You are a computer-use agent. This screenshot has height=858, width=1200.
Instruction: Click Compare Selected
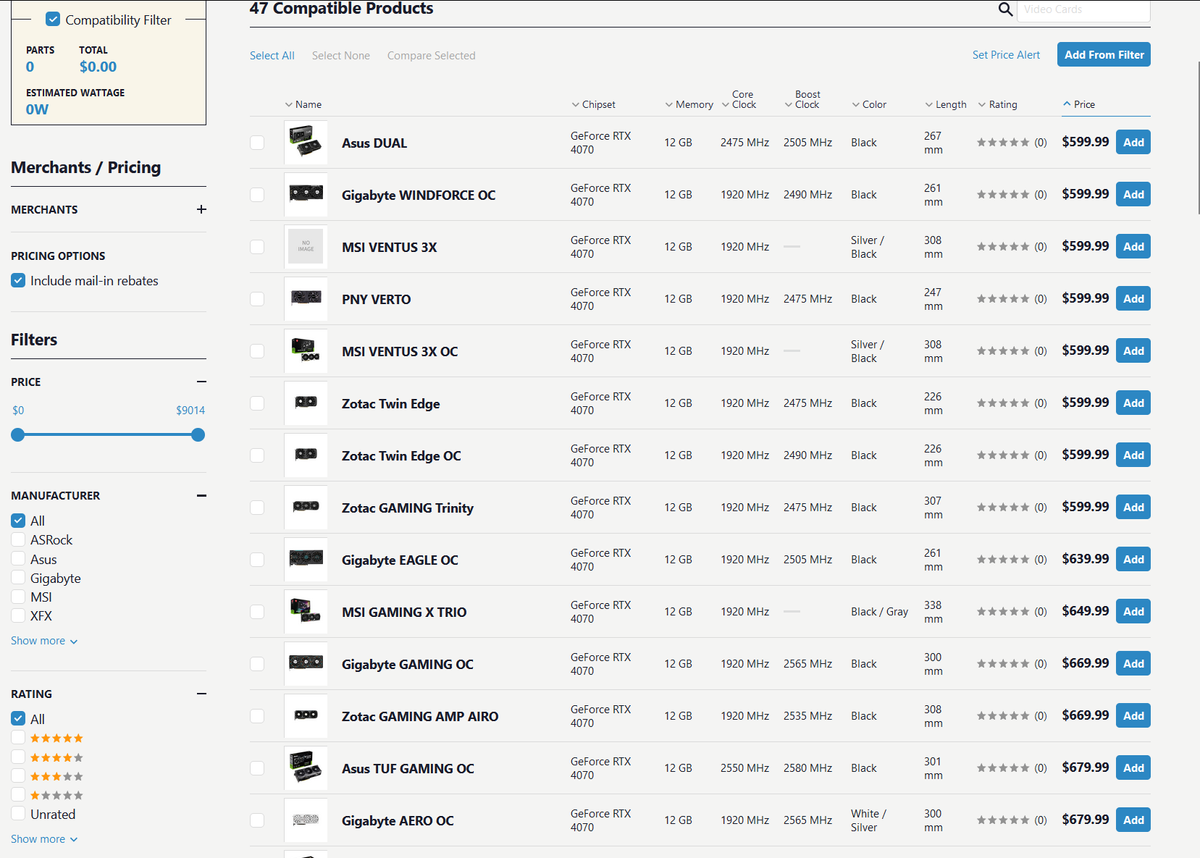[x=431, y=56]
